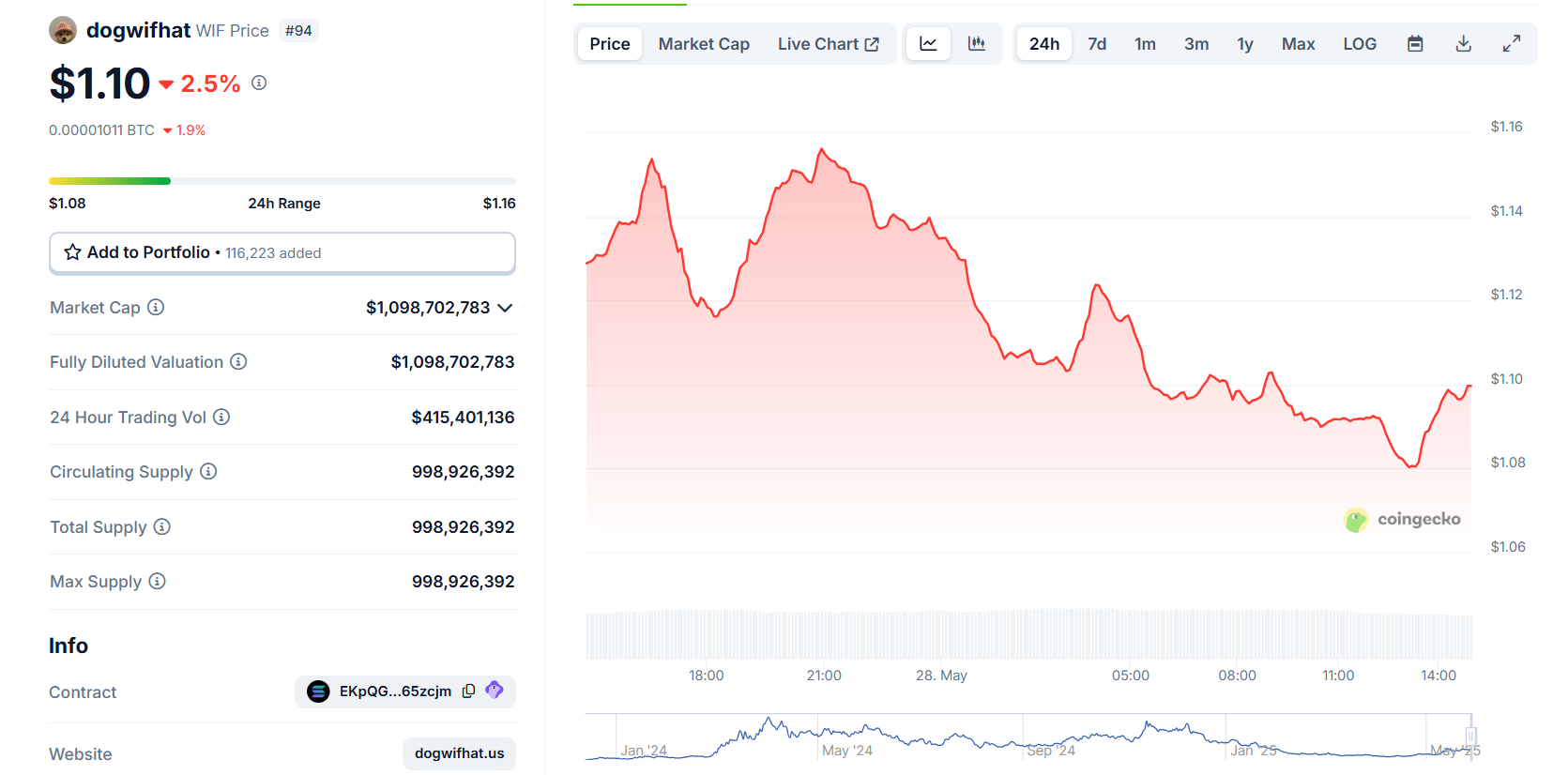Select the Market Cap chart tab
The height and width of the screenshot is (775, 1568).
tap(704, 44)
